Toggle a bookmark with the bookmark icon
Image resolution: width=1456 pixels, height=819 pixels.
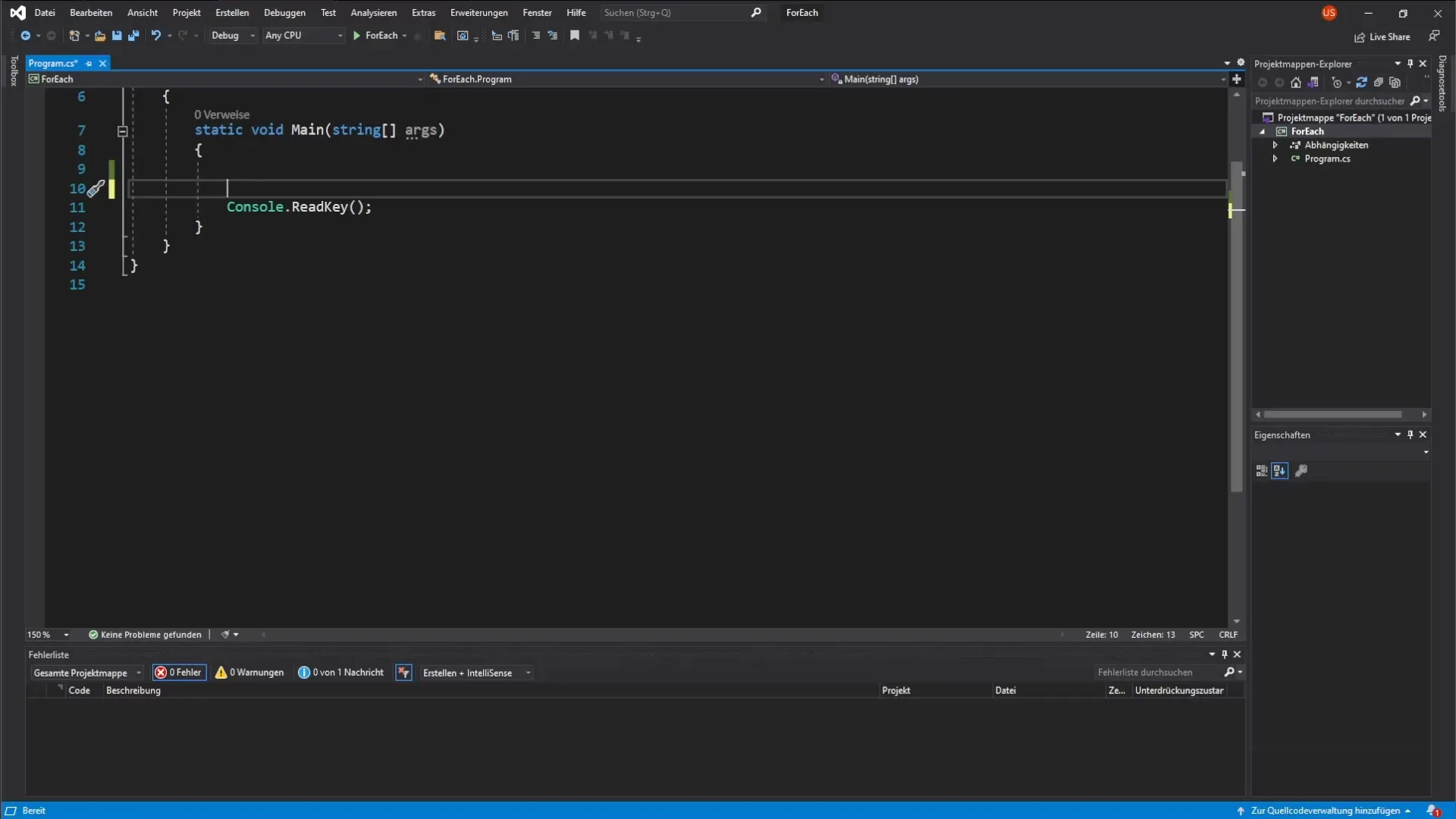tap(575, 36)
